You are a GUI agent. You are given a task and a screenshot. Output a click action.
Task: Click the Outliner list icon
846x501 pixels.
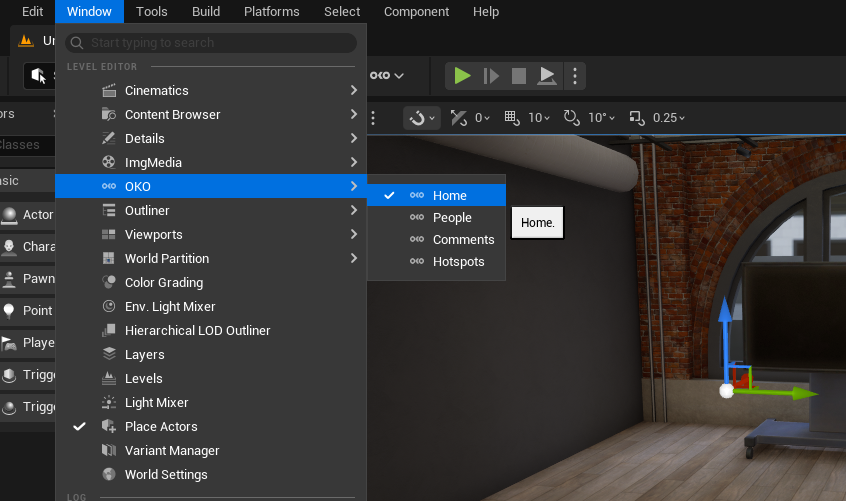pos(109,210)
